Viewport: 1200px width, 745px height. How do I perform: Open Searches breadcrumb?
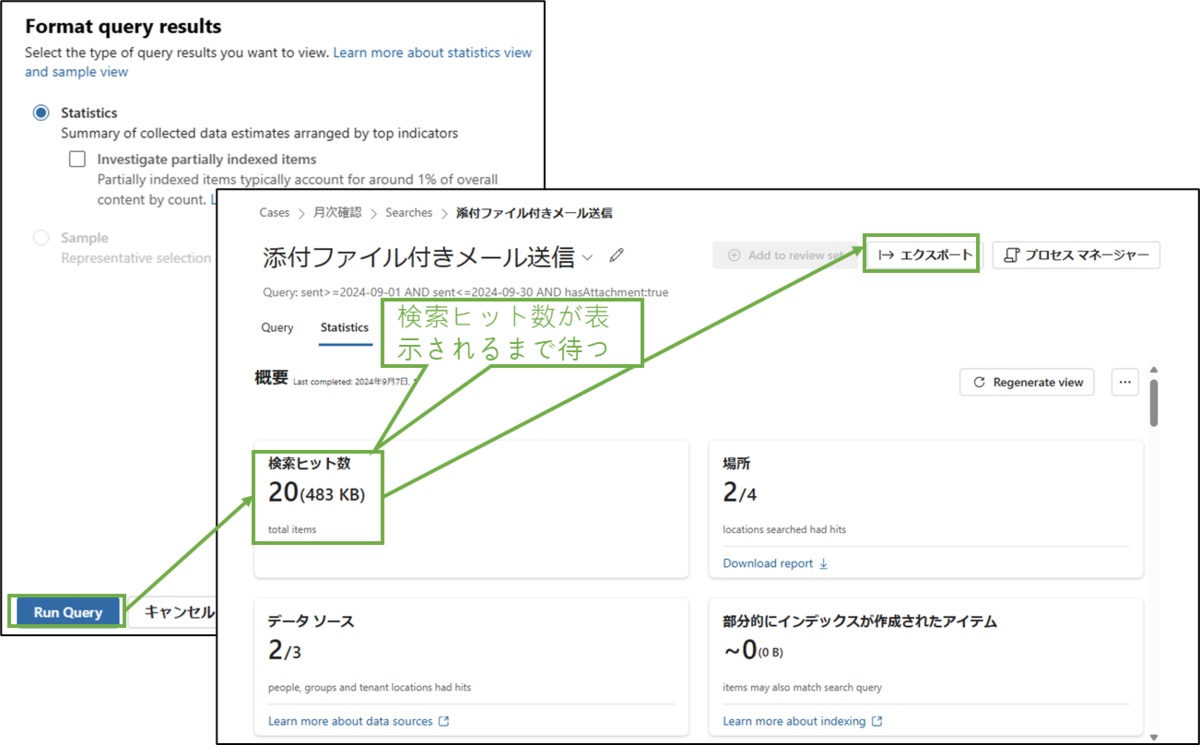pyautogui.click(x=409, y=213)
